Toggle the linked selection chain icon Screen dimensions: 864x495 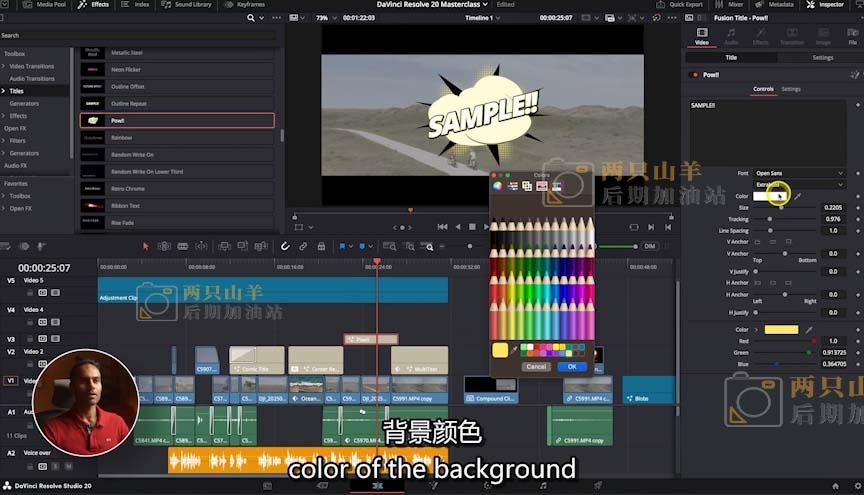(x=302, y=246)
